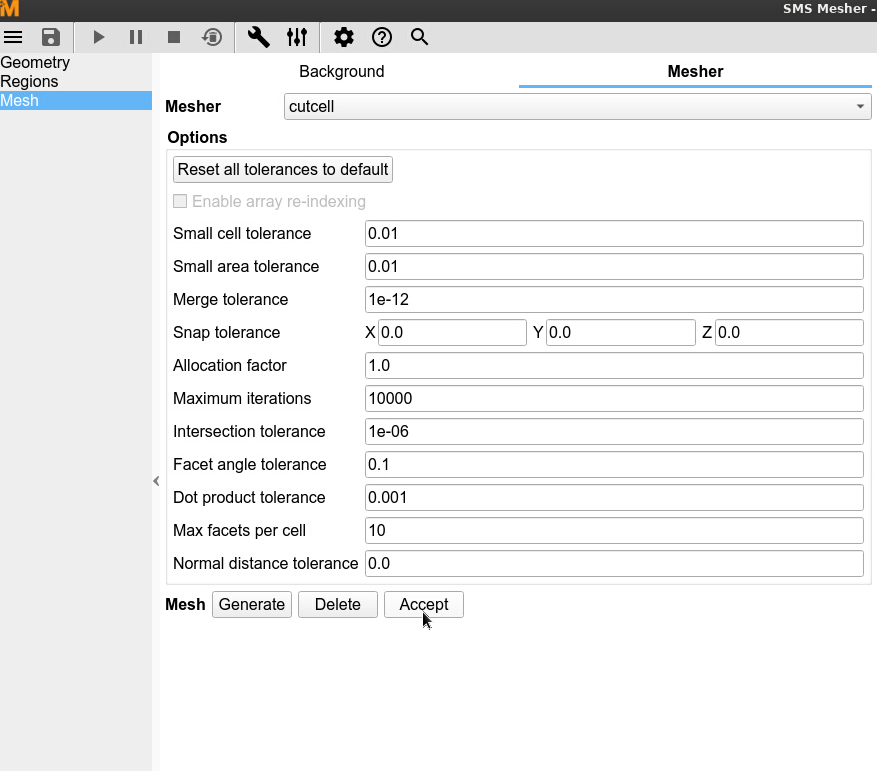Collapse the left navigation pane arrow

click(156, 481)
